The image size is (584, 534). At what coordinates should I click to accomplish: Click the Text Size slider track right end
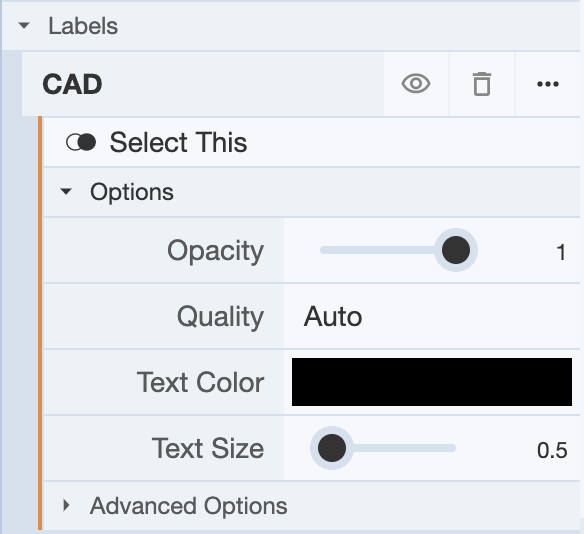point(453,448)
